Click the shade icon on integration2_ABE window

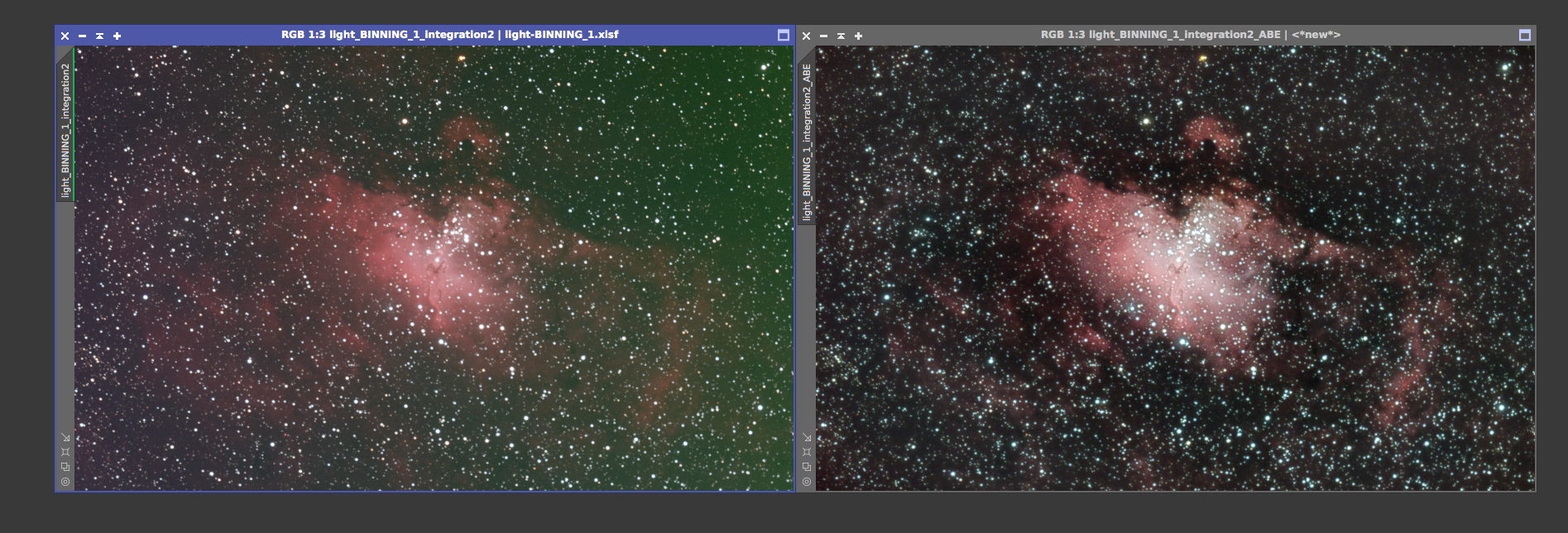tap(841, 36)
